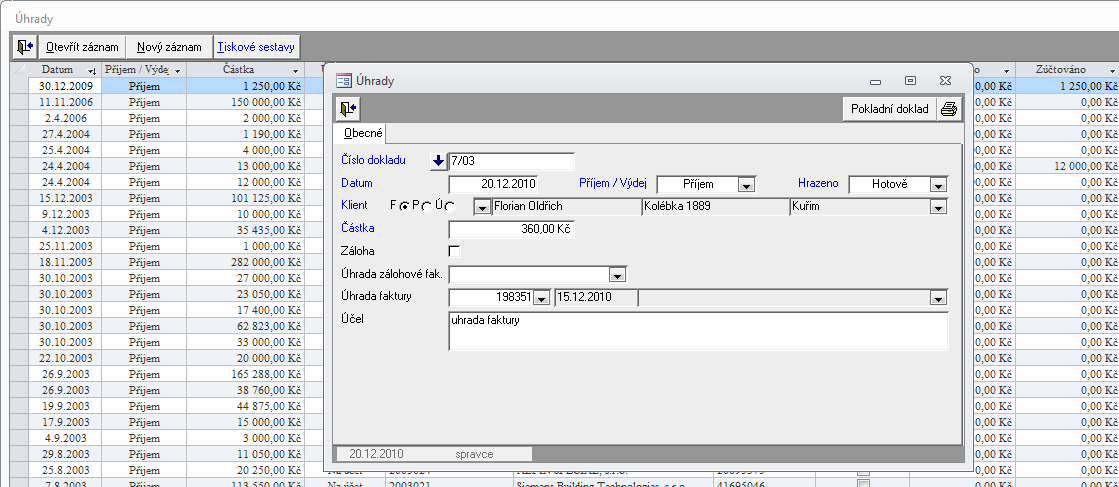Viewport: 1119px width, 487px height.
Task: Click the Nový záznam button
Action: point(169,47)
